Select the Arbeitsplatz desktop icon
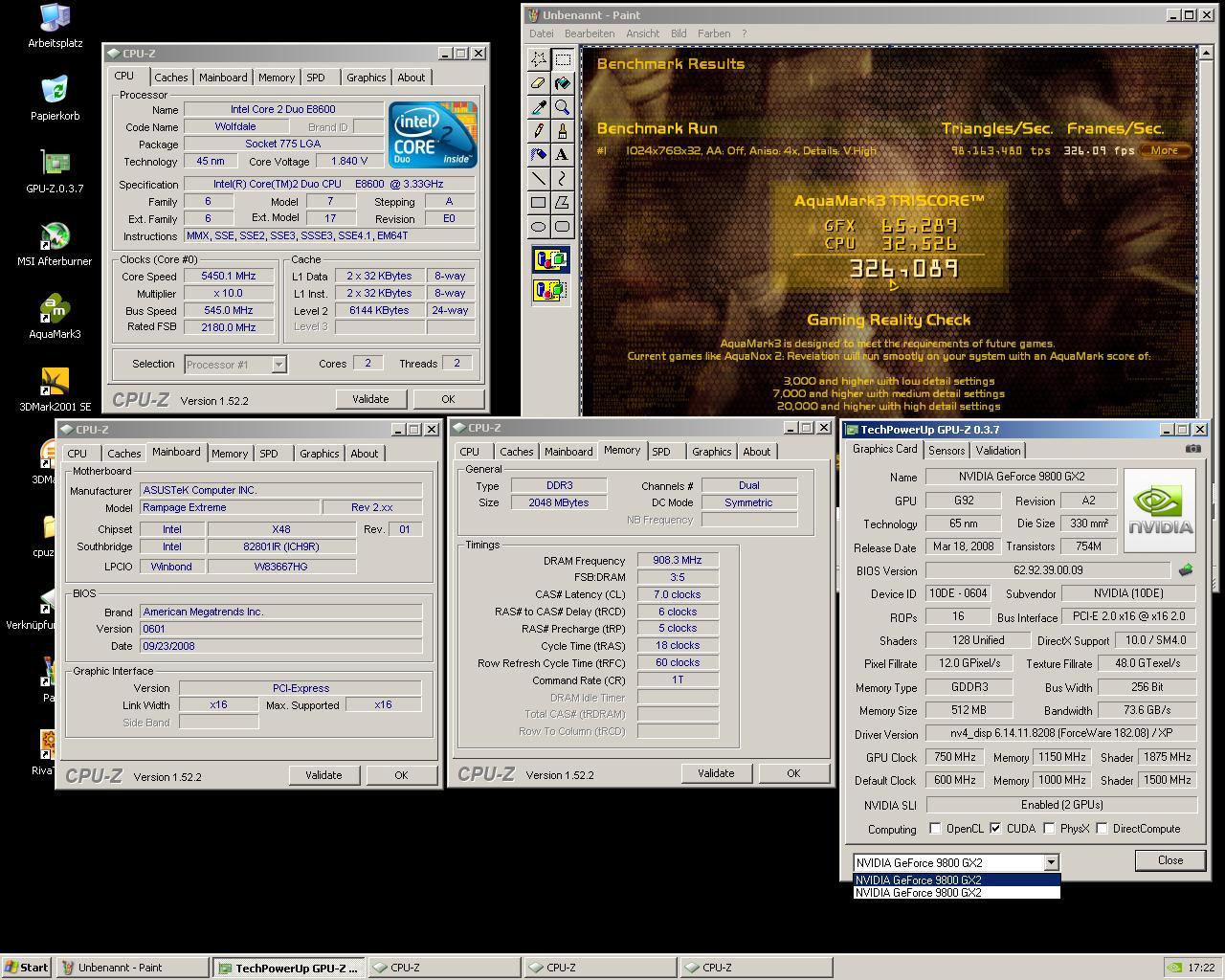Screen dimensions: 1225x980 pos(55,26)
